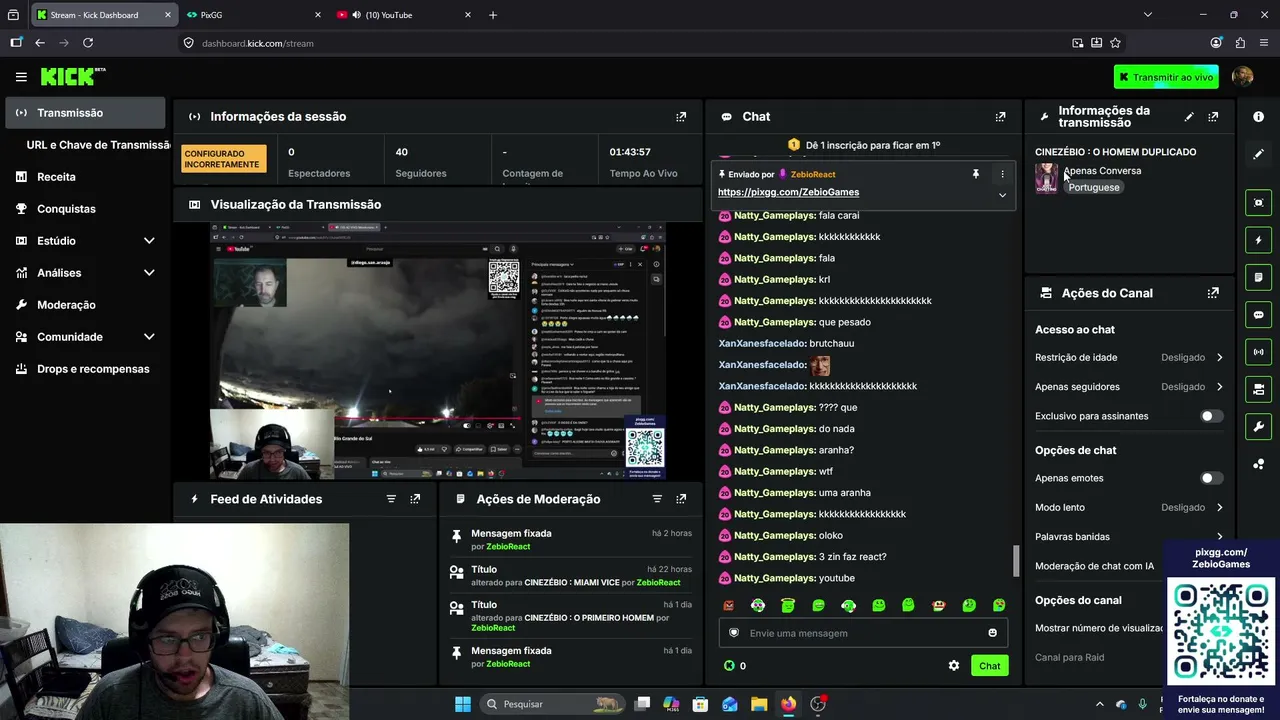Screen dimensions: 1280x720
Task: Click the stream preview thumbnail
Action: (437, 352)
